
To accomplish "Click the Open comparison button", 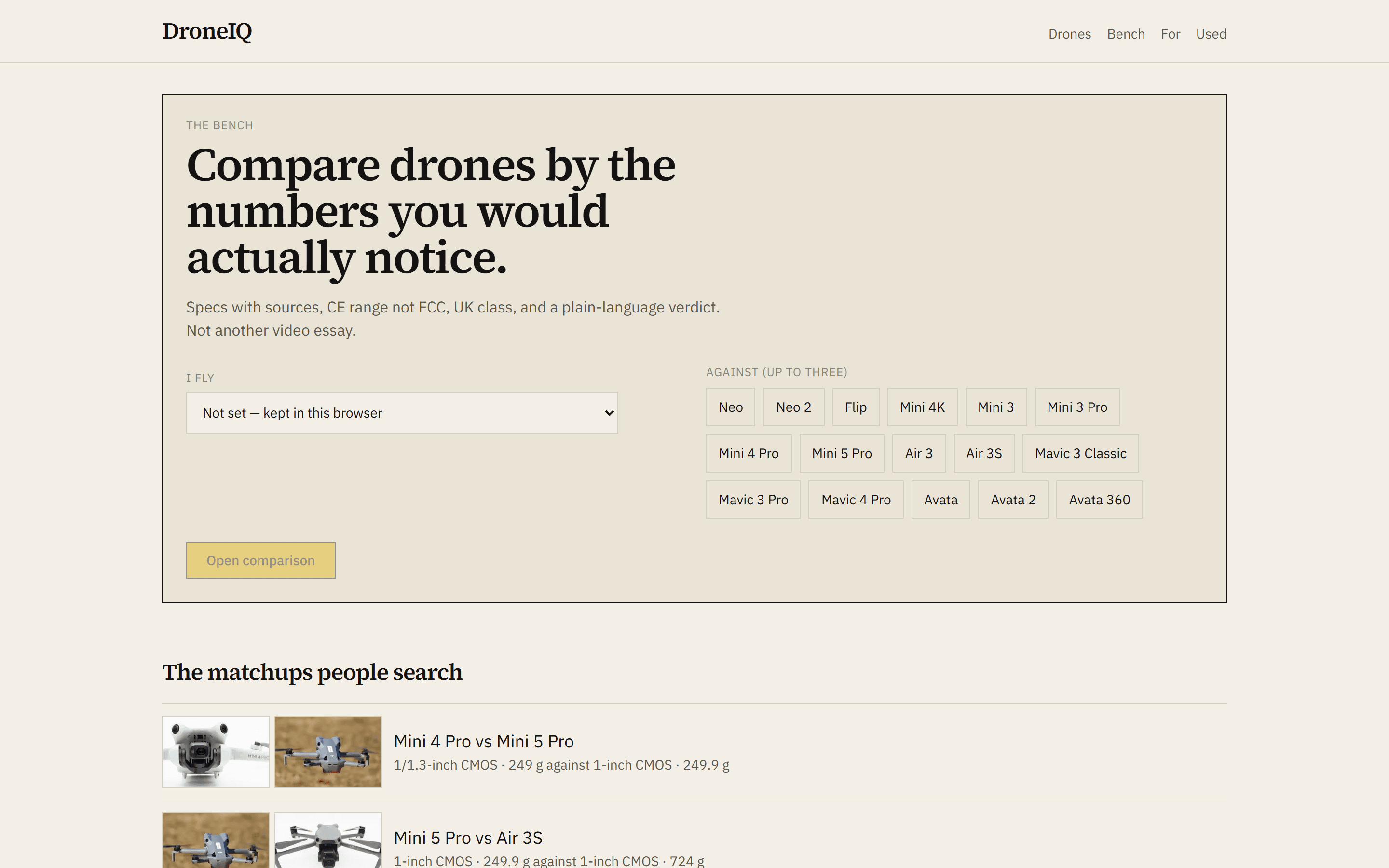I will (260, 560).
